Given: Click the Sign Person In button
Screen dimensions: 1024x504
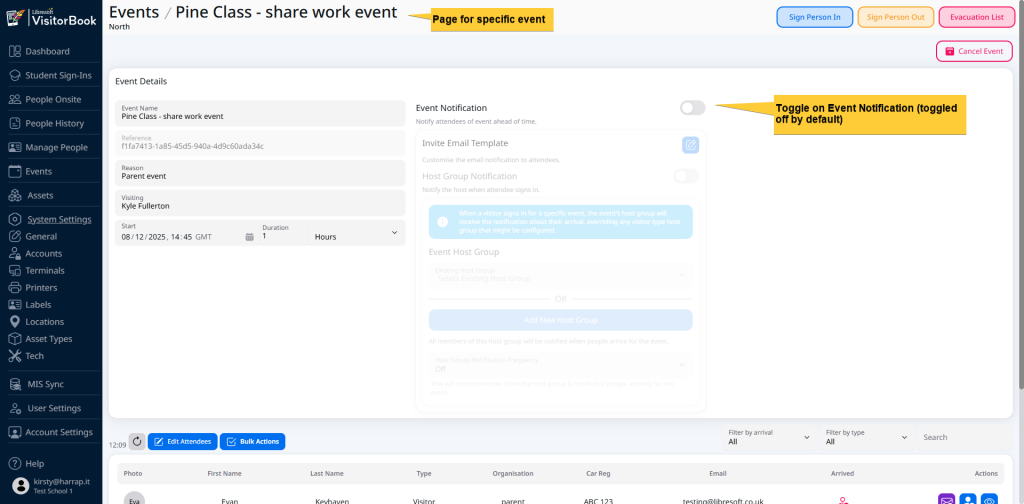Looking at the screenshot, I should pyautogui.click(x=814, y=17).
